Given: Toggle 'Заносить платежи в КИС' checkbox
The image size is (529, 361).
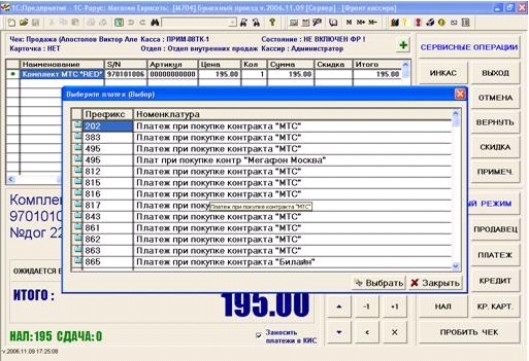Looking at the screenshot, I should pyautogui.click(x=258, y=335).
